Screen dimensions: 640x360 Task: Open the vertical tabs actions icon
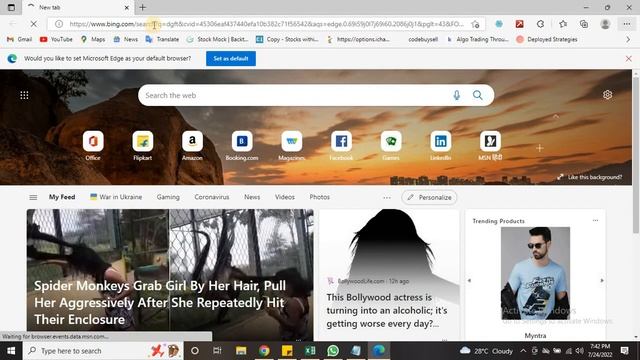[11, 7]
